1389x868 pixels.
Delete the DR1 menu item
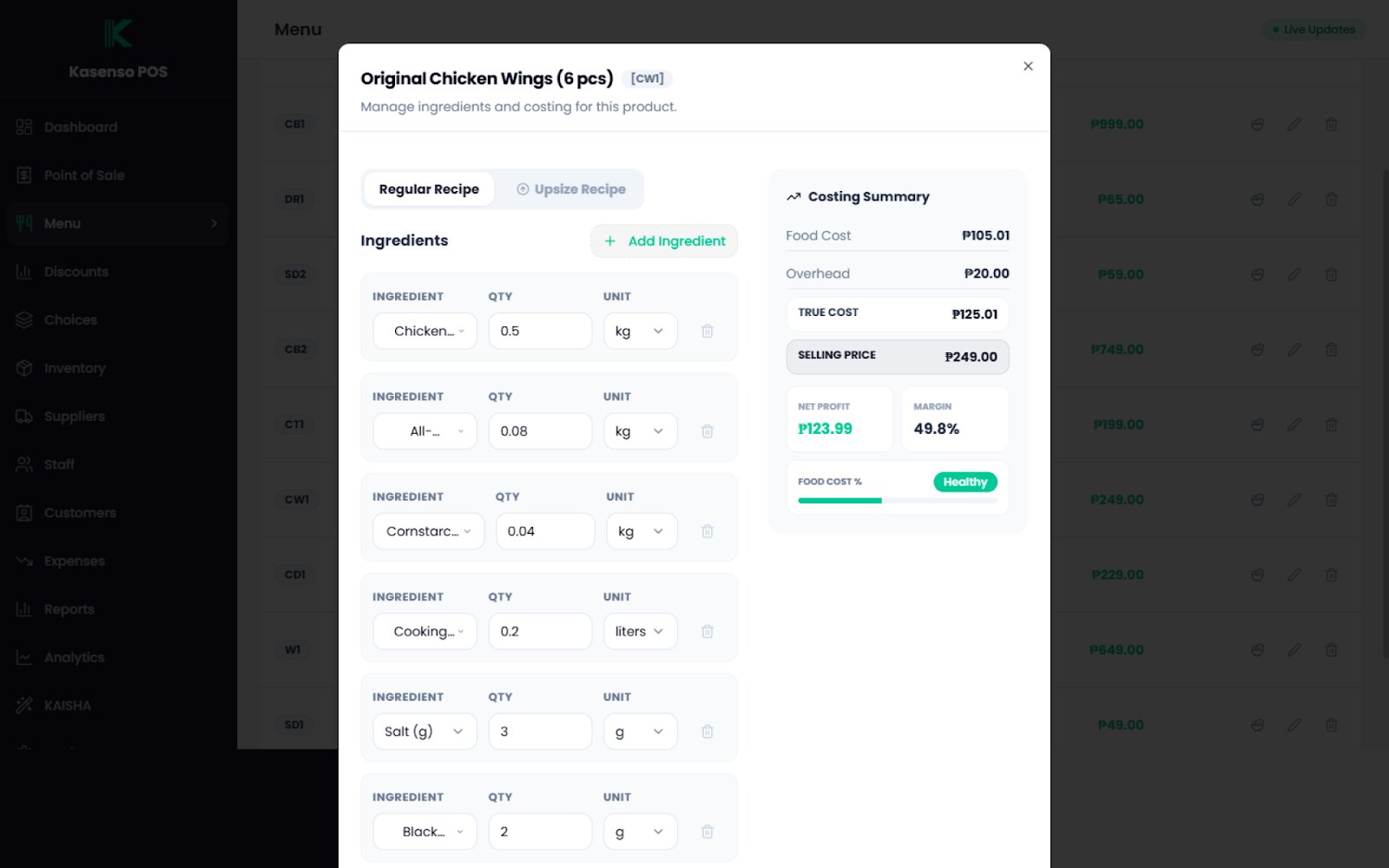tap(1331, 200)
